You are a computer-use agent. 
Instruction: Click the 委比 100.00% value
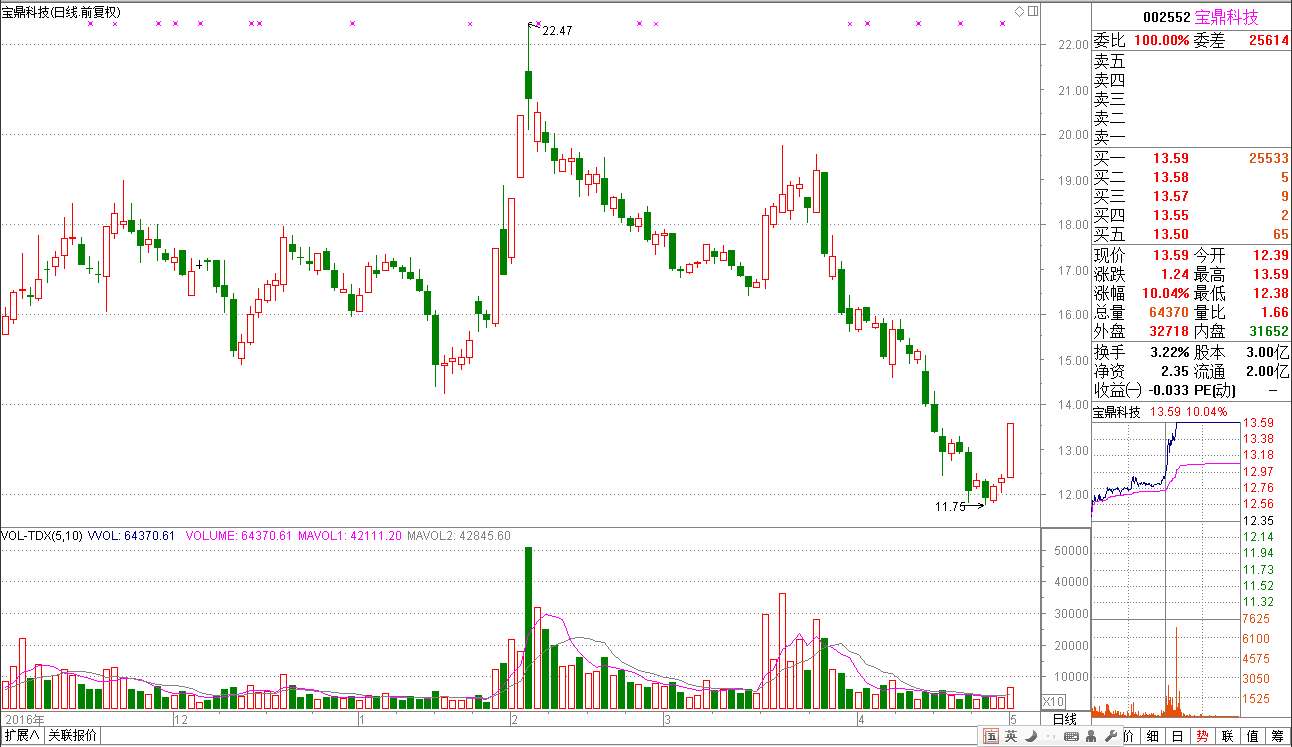point(1160,41)
